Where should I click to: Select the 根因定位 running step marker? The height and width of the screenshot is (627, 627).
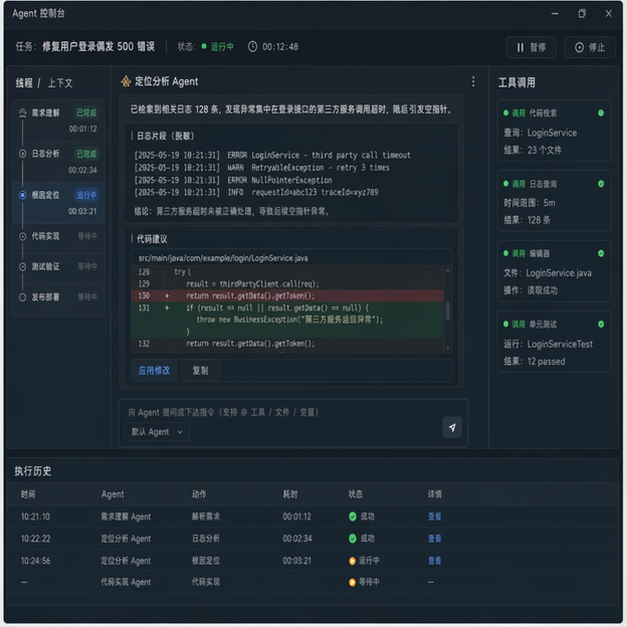tap(23, 195)
